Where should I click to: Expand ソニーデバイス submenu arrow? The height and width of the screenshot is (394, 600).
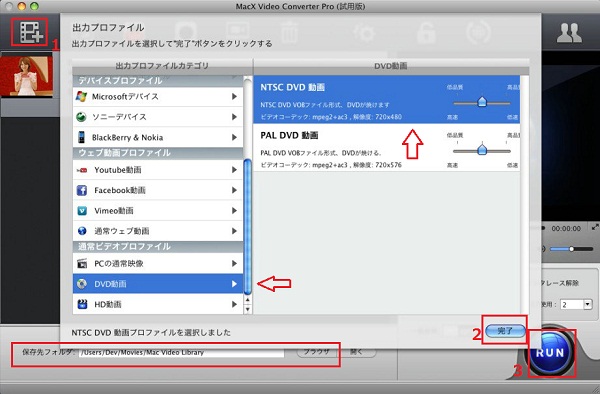(234, 117)
